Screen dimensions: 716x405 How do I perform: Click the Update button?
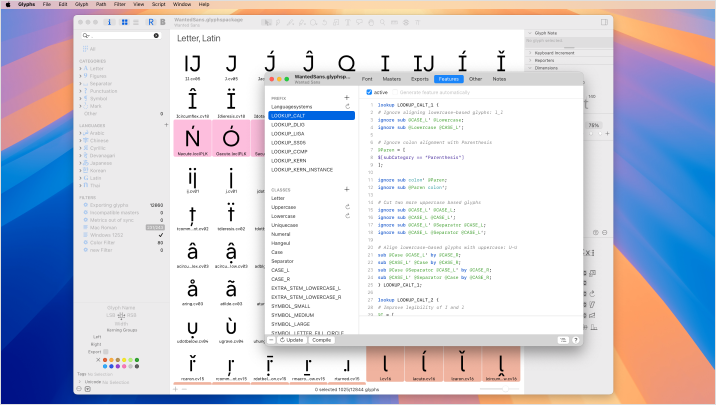tap(291, 340)
